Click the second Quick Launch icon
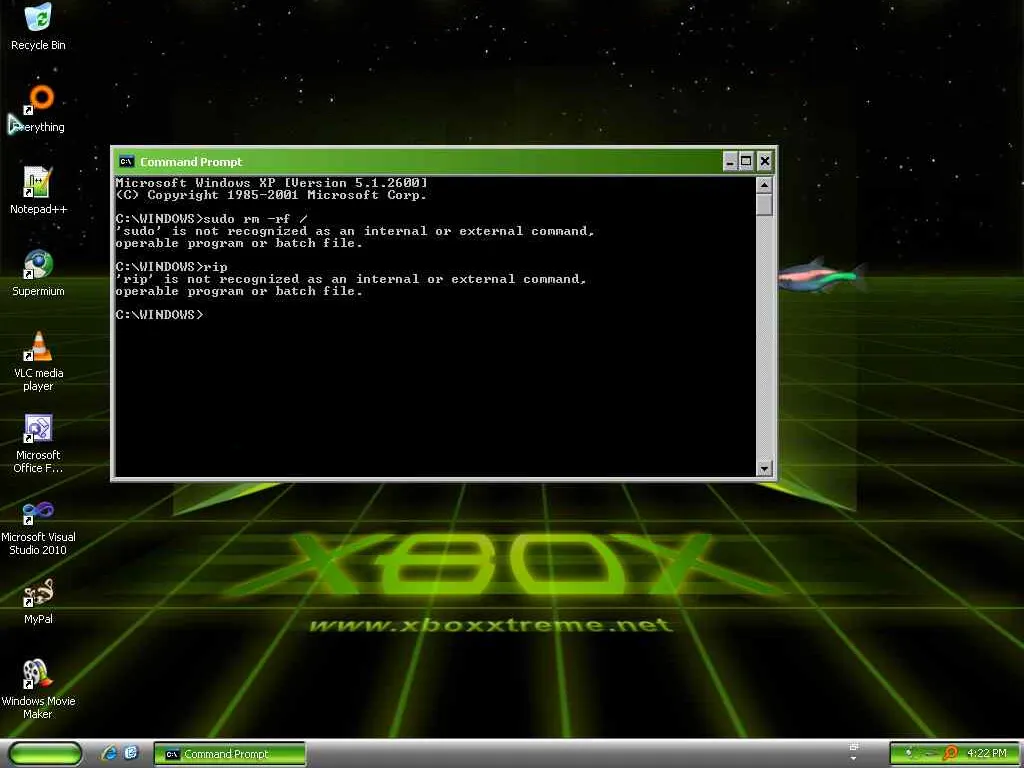Screen dimensions: 1024x768 click(x=131, y=754)
